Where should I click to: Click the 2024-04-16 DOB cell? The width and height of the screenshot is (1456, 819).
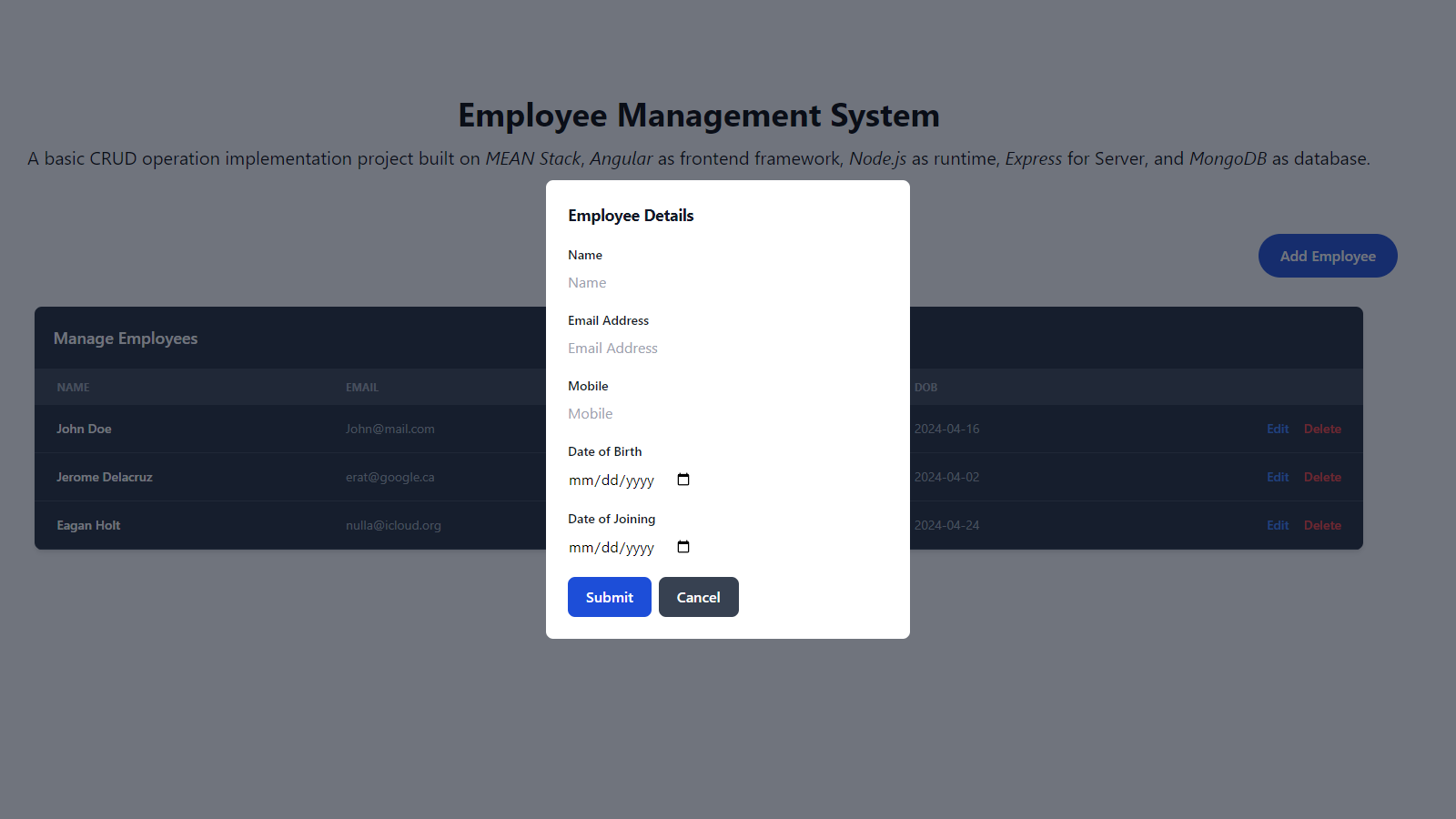pos(947,429)
